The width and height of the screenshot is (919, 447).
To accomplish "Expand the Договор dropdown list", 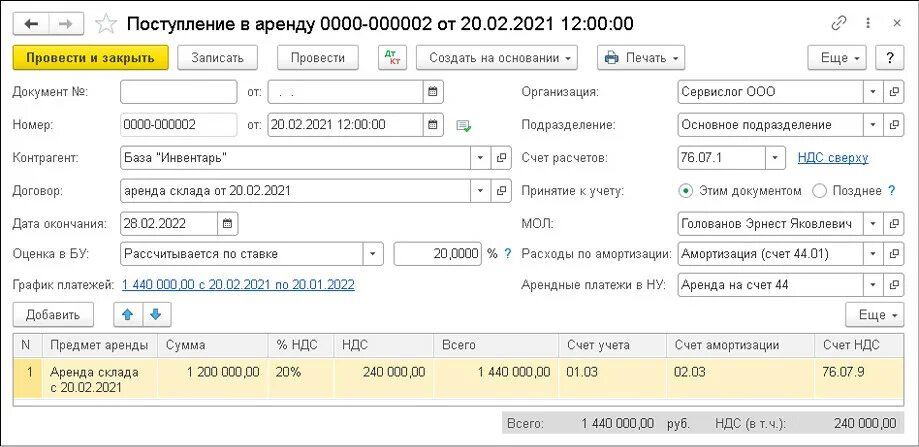I will point(480,191).
